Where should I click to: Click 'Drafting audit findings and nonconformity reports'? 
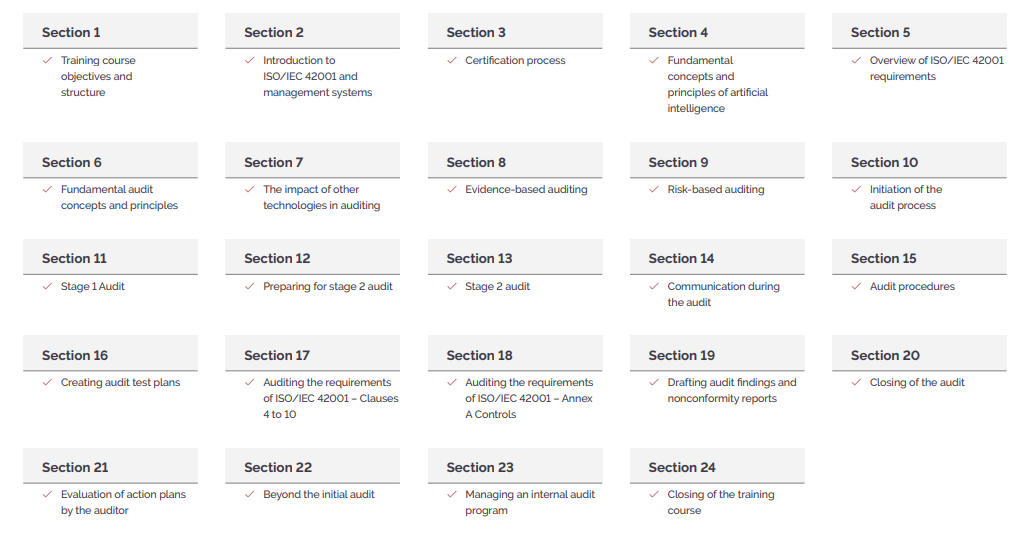[732, 390]
